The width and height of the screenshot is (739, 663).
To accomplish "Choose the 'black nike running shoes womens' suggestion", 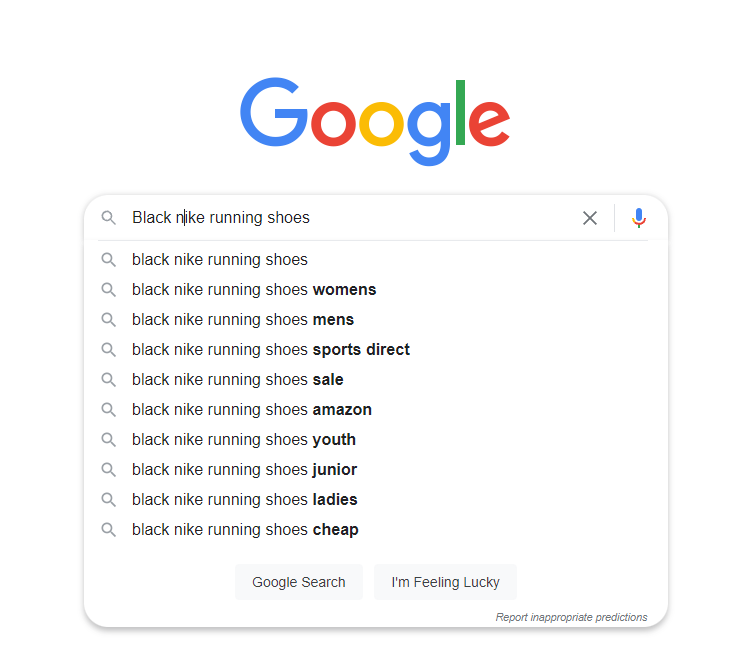I will pos(254,290).
